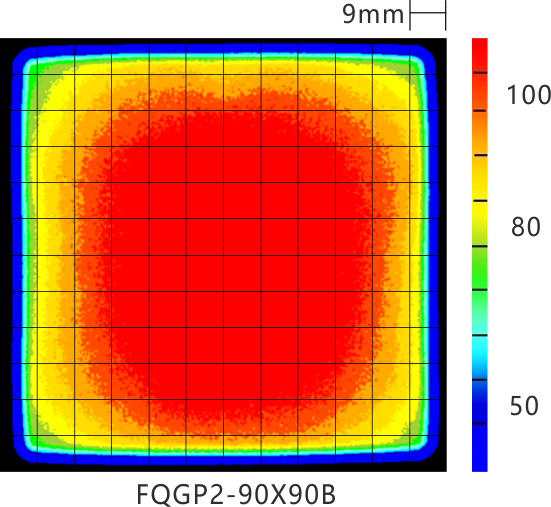Image resolution: width=551 pixels, height=507 pixels.
Task: Click the blue border along heatmap top edge
Action: click(223, 48)
